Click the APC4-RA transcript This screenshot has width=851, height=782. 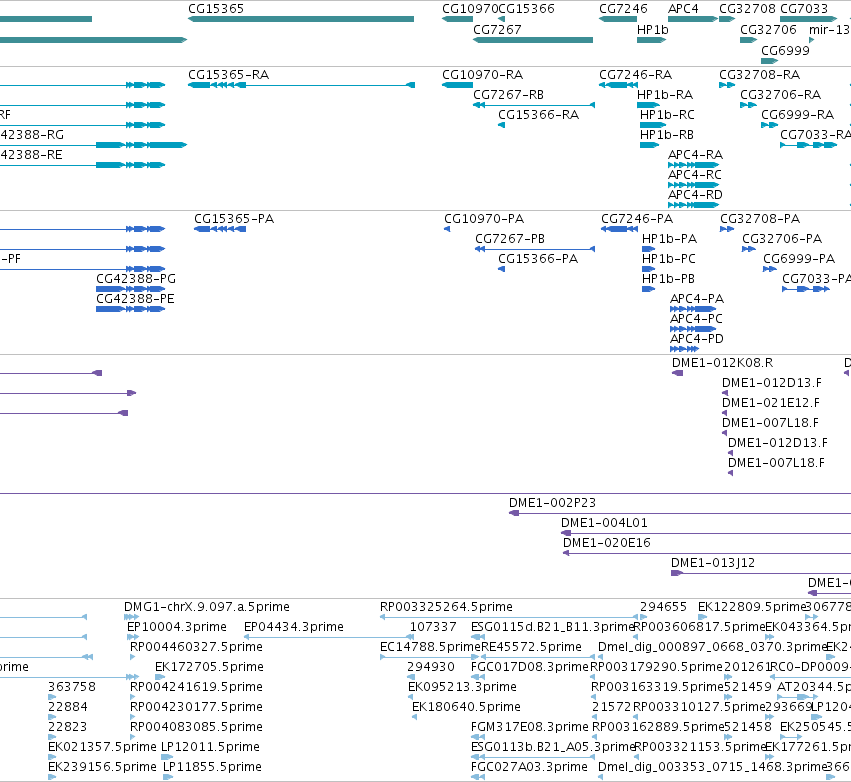click(694, 165)
